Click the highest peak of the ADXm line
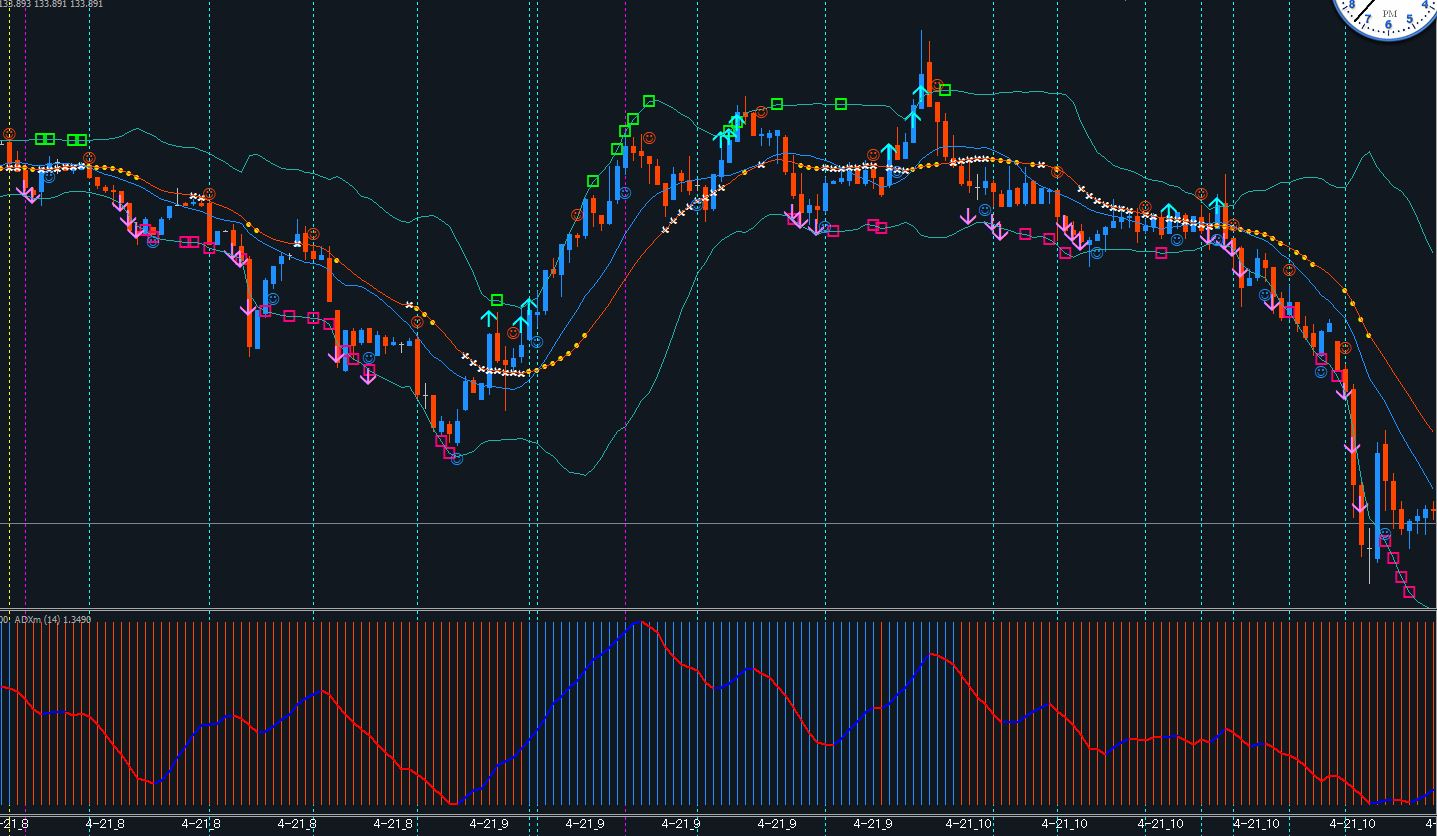This screenshot has height=836, width=1437. 640,623
